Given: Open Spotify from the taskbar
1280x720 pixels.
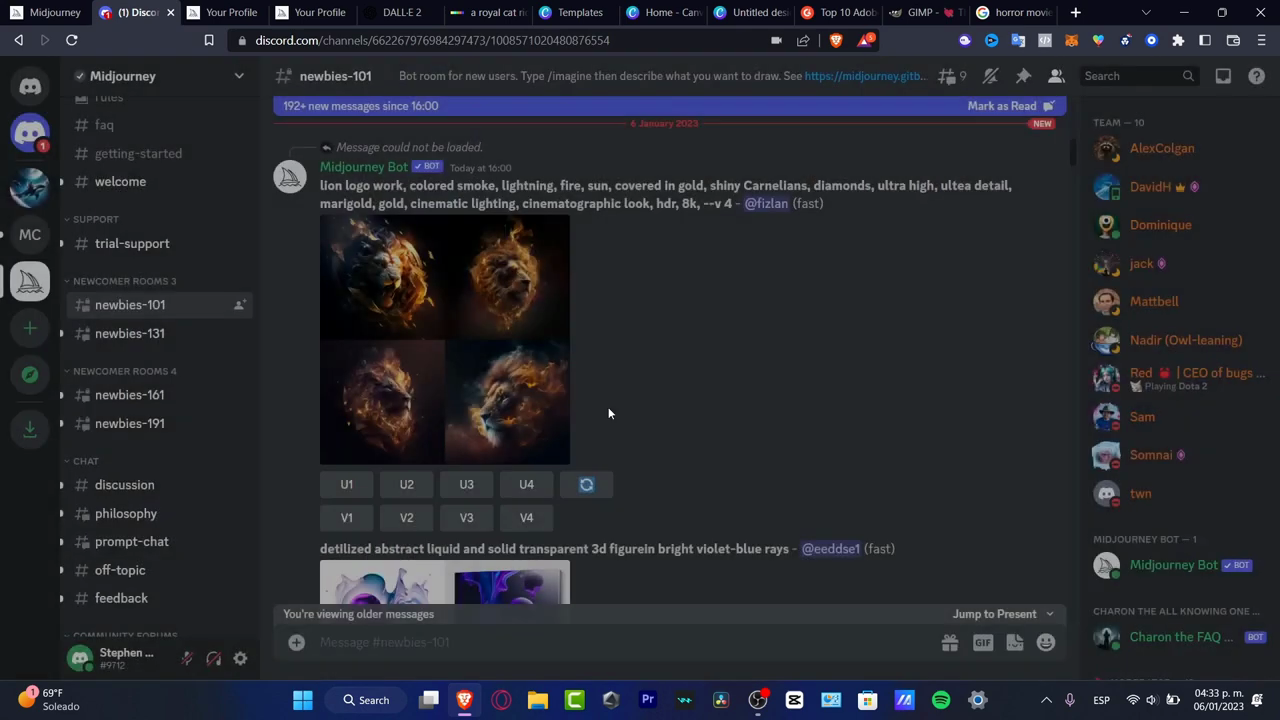Looking at the screenshot, I should coord(941,700).
